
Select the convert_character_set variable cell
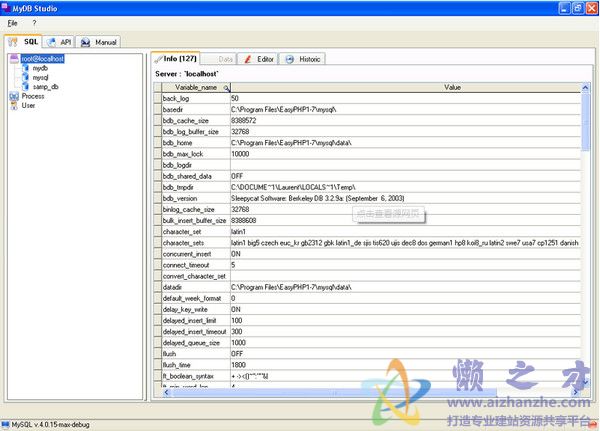196,276
